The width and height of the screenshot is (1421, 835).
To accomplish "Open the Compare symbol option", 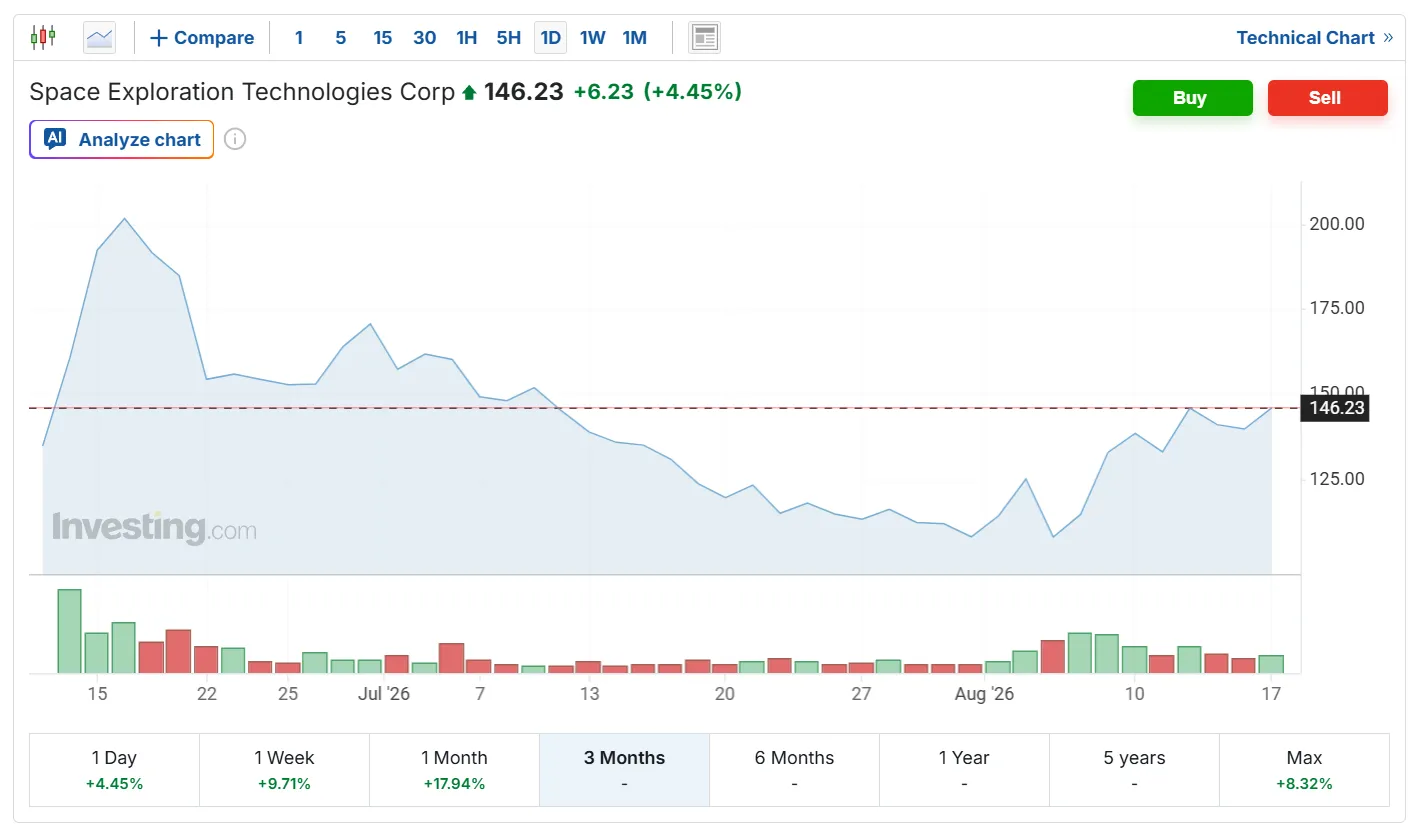I will pos(202,38).
